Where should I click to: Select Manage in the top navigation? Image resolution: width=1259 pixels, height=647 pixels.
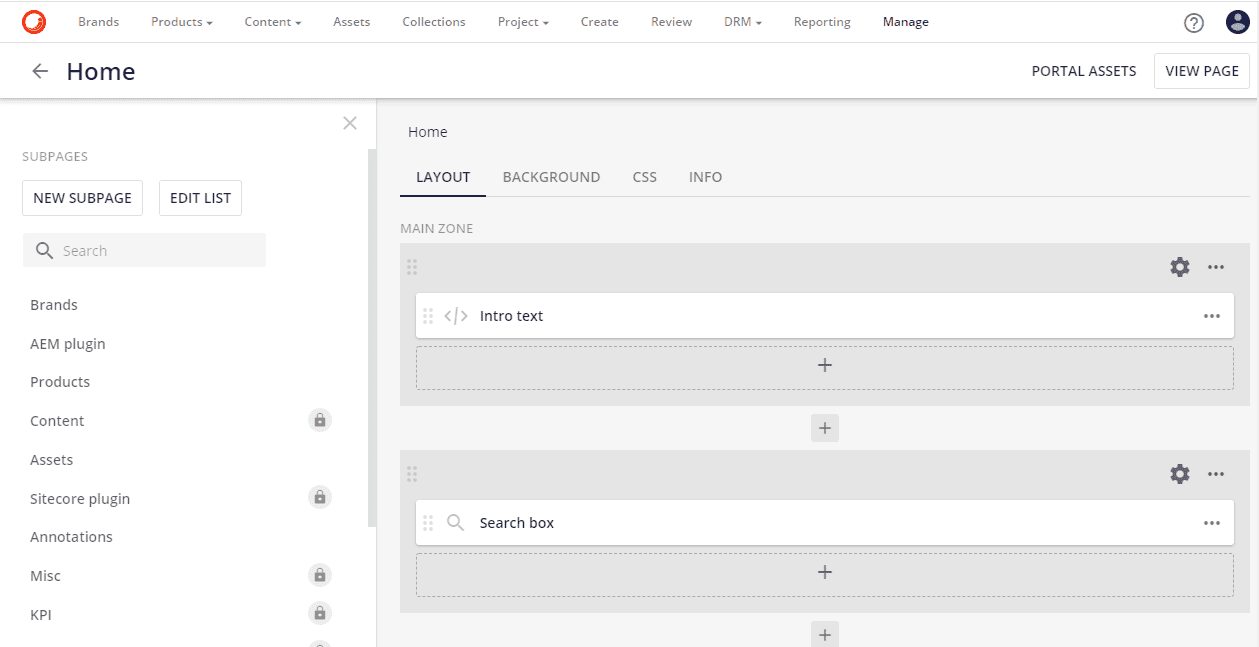pyautogui.click(x=906, y=22)
